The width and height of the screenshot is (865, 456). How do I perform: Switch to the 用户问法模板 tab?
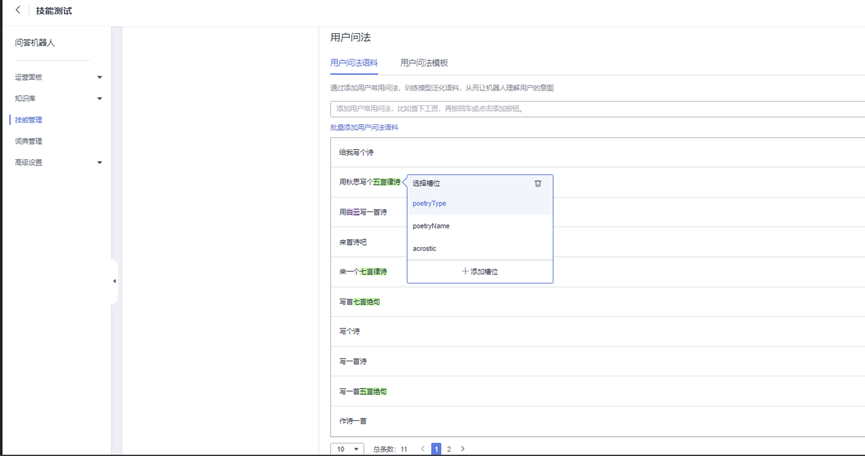[424, 63]
